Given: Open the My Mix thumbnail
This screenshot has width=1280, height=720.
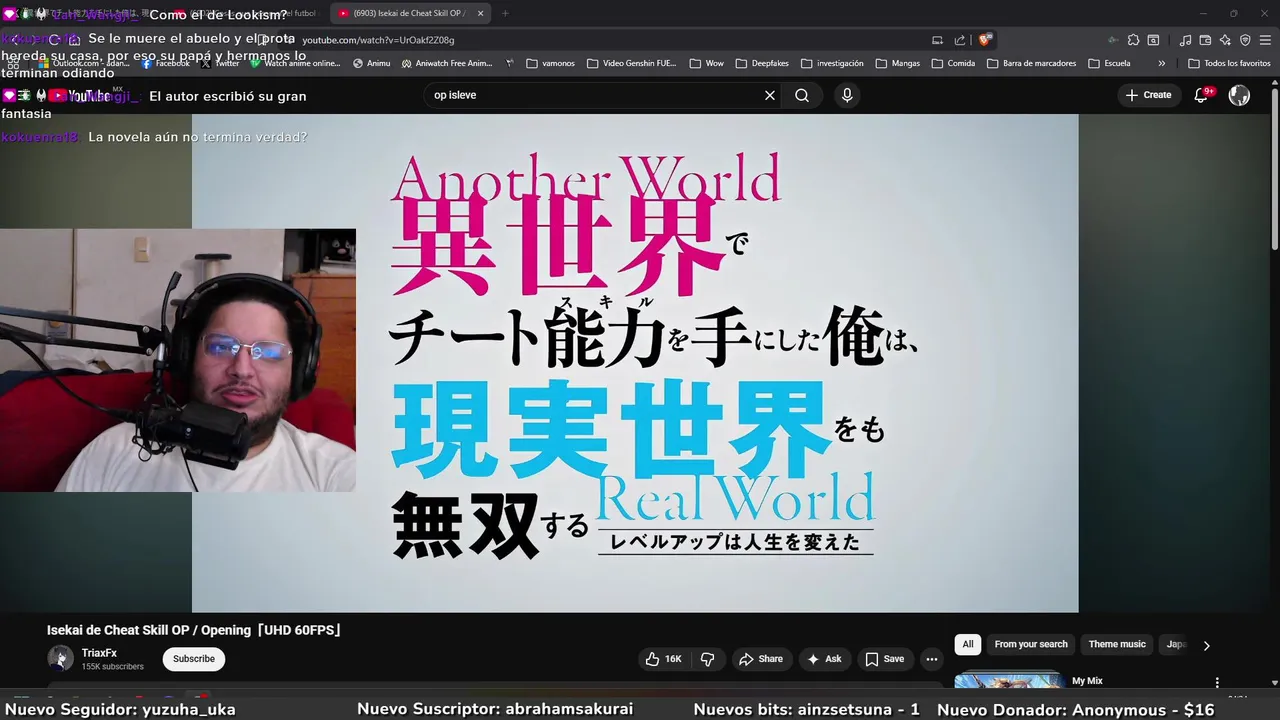Looking at the screenshot, I should coord(1009,682).
